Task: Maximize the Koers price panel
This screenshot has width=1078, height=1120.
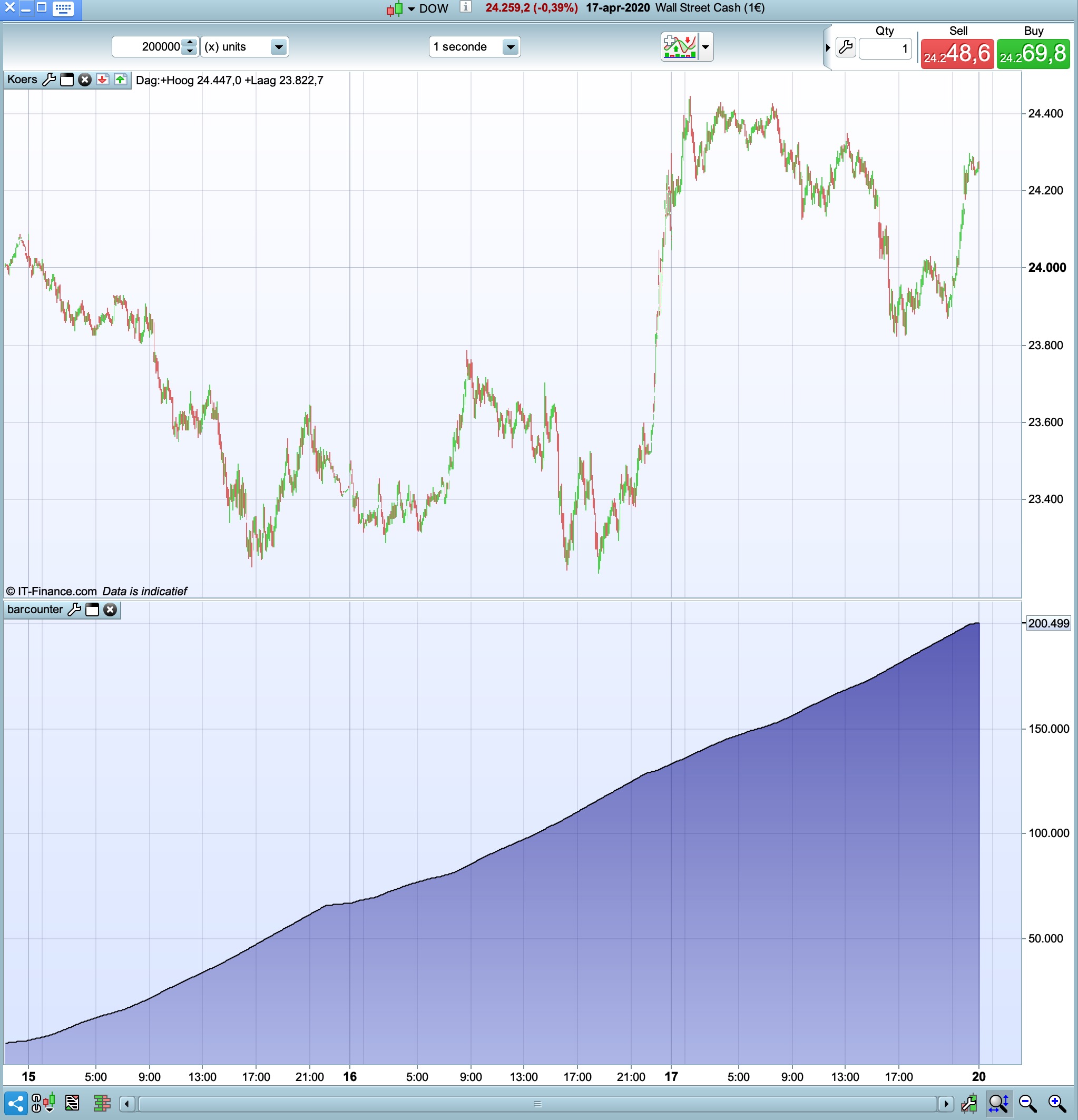Action: coord(67,80)
